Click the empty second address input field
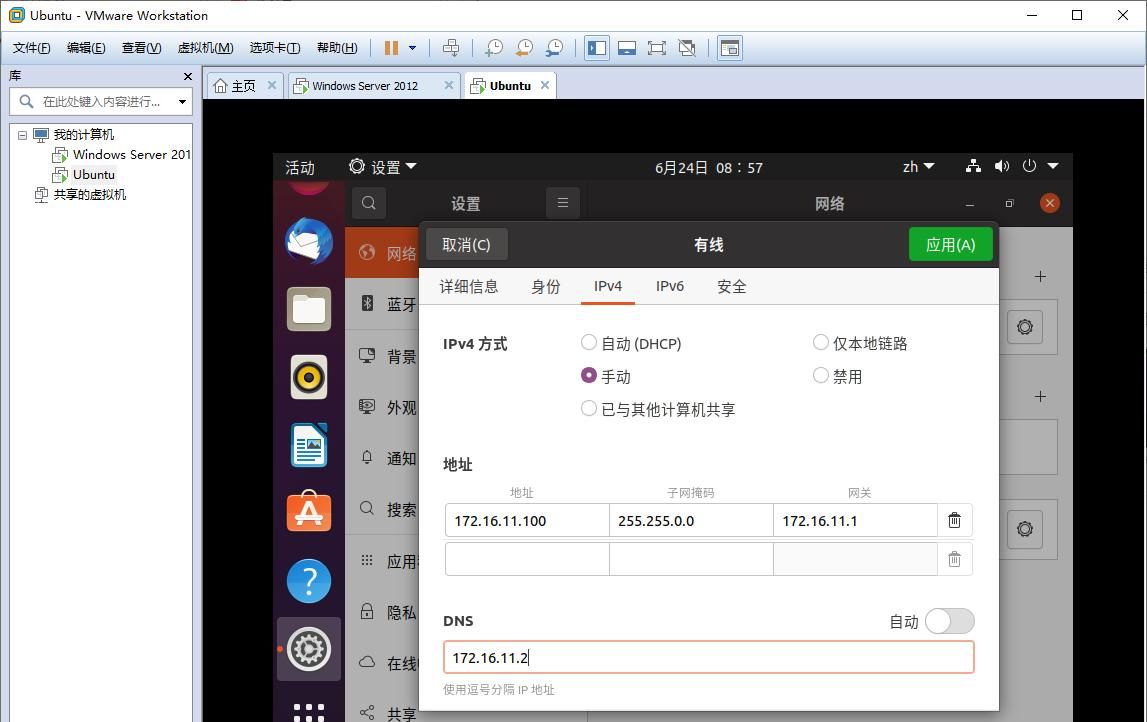This screenshot has width=1147, height=722. [526, 558]
